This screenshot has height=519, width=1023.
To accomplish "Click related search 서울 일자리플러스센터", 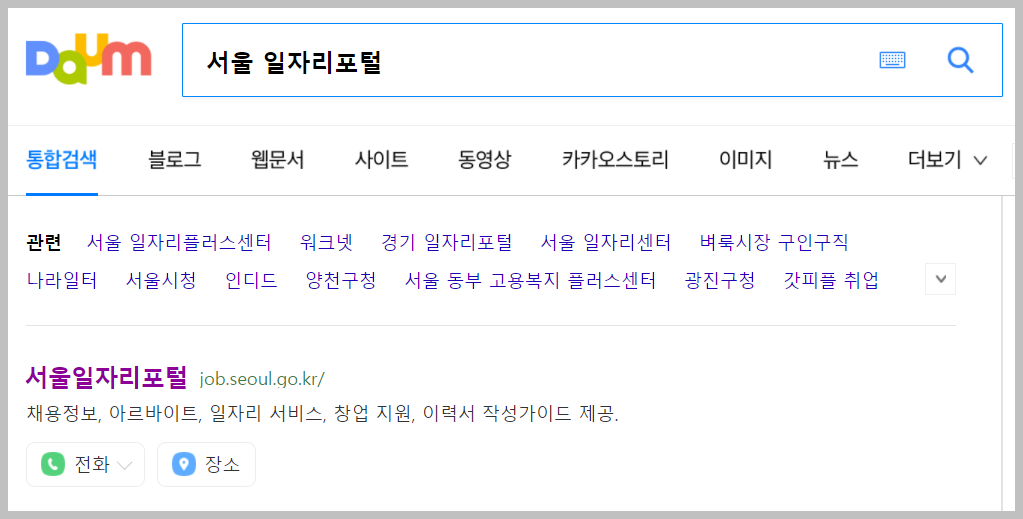I will [x=179, y=242].
